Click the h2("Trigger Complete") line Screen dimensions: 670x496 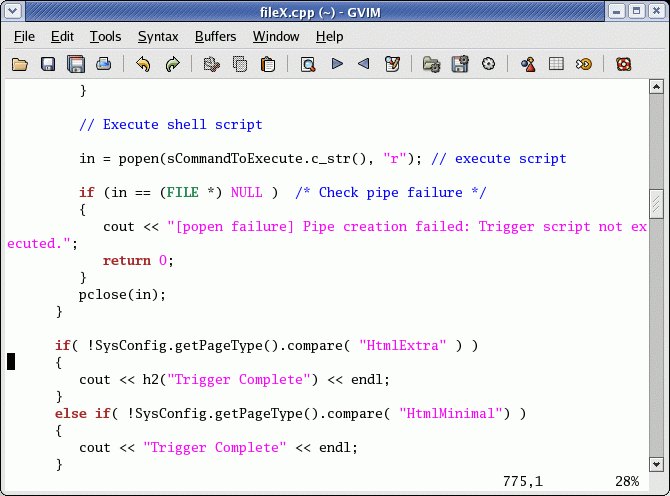234,380
